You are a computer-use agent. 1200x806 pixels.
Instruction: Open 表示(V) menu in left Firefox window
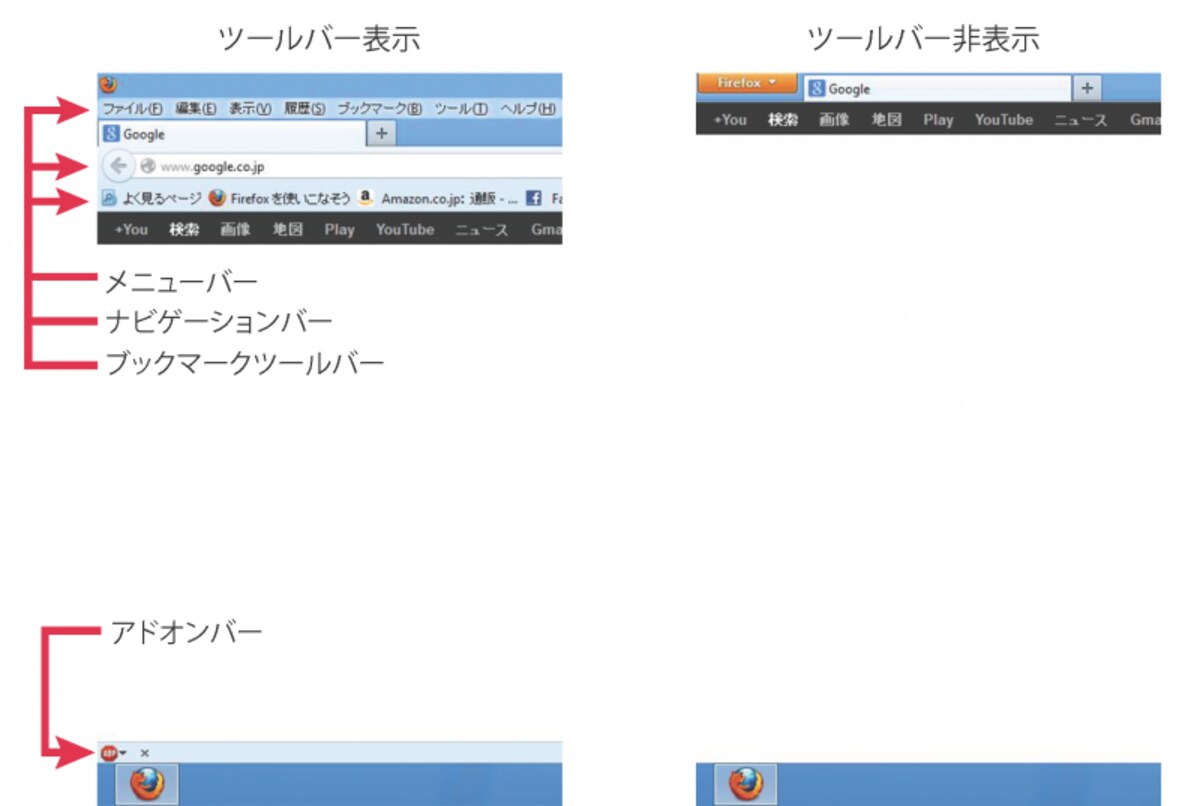[x=250, y=109]
